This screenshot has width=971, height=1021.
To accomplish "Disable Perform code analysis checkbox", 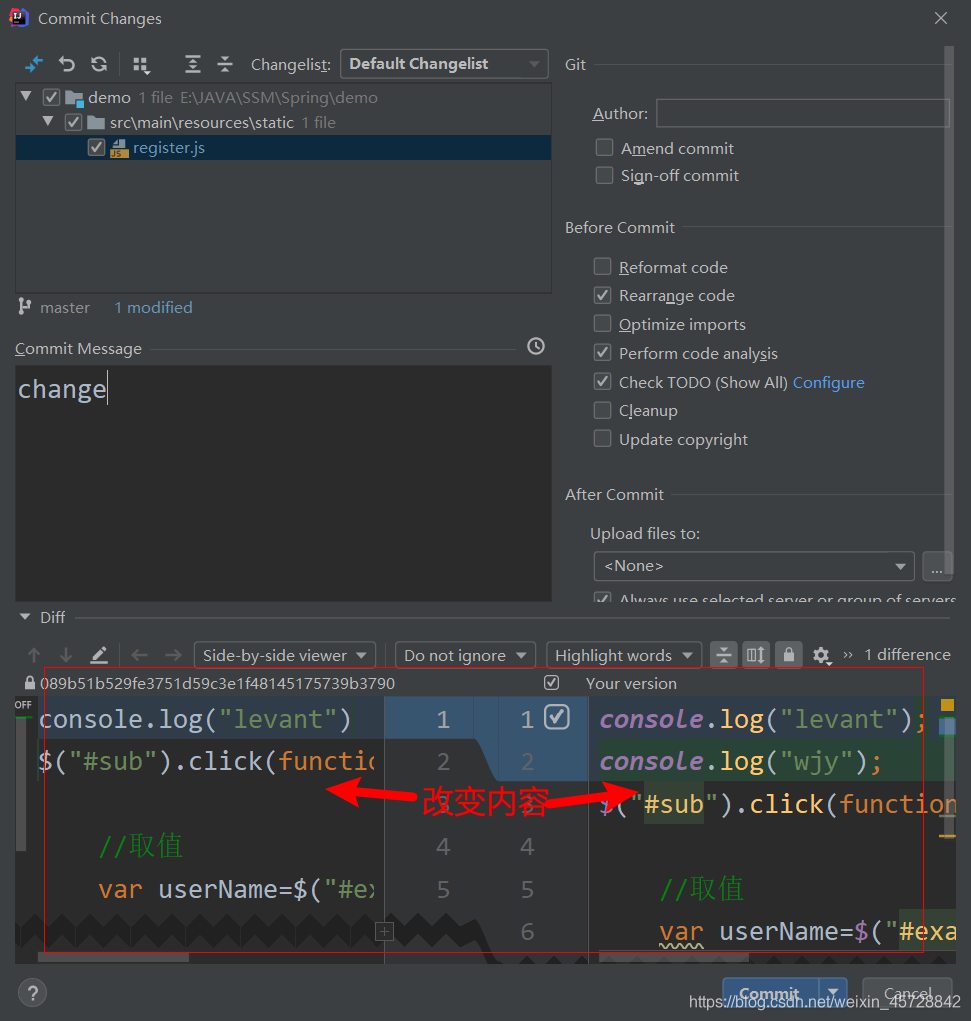I will coord(602,353).
